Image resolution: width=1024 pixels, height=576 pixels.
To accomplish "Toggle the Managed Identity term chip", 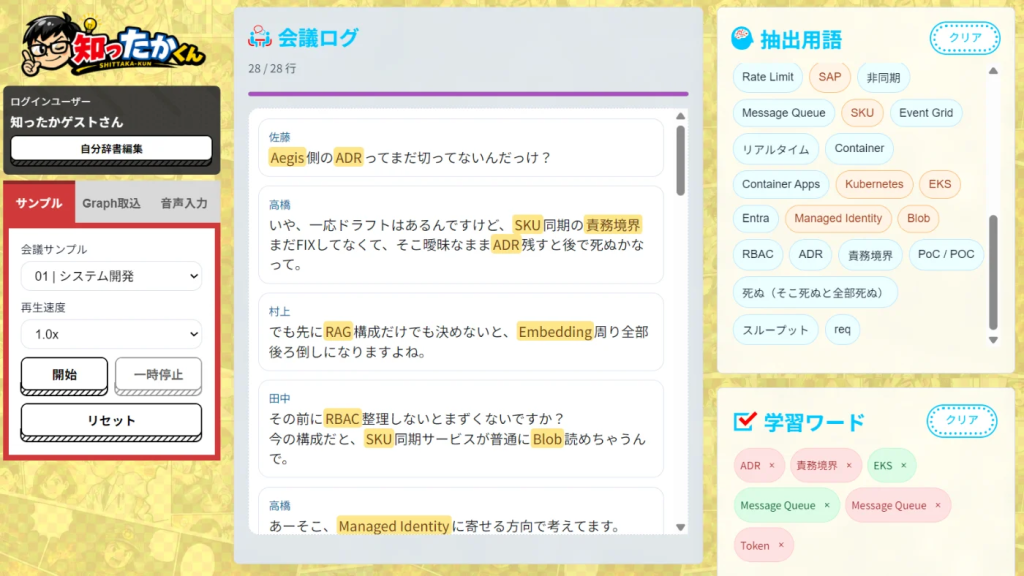I will 838,218.
